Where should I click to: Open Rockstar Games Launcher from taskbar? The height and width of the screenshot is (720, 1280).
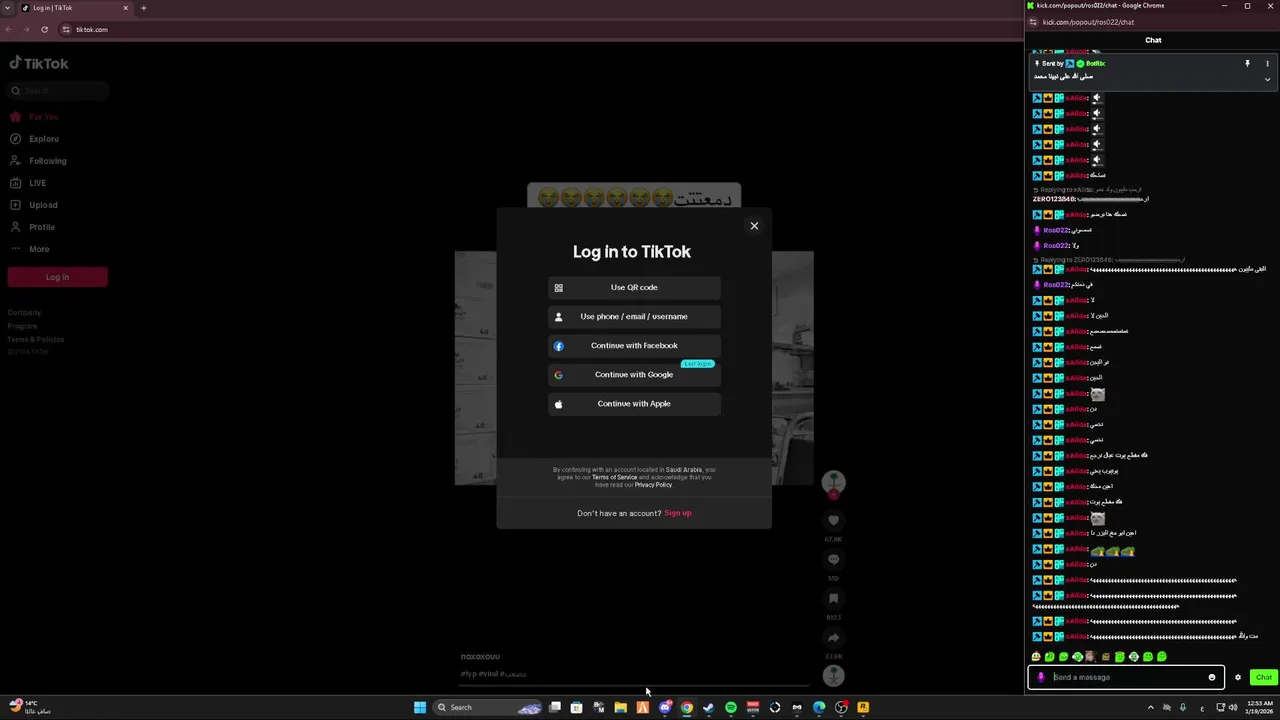(863, 707)
